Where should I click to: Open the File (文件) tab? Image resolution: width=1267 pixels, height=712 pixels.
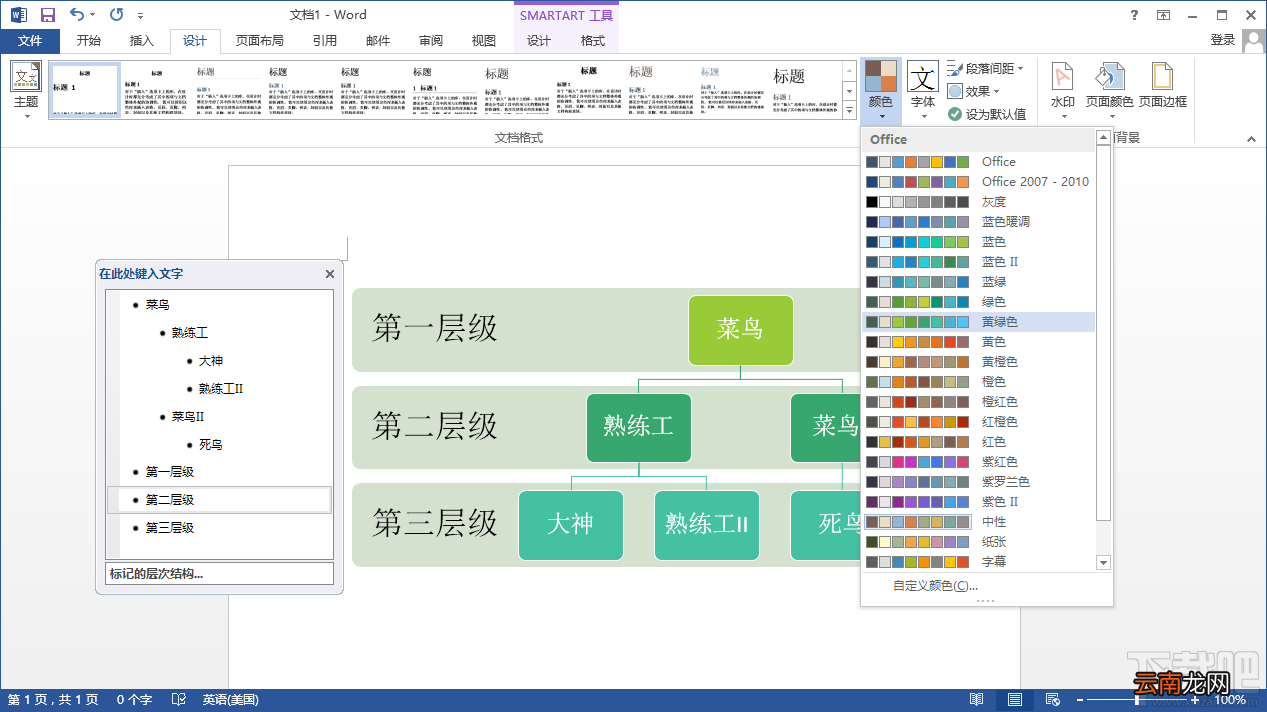(x=30, y=41)
